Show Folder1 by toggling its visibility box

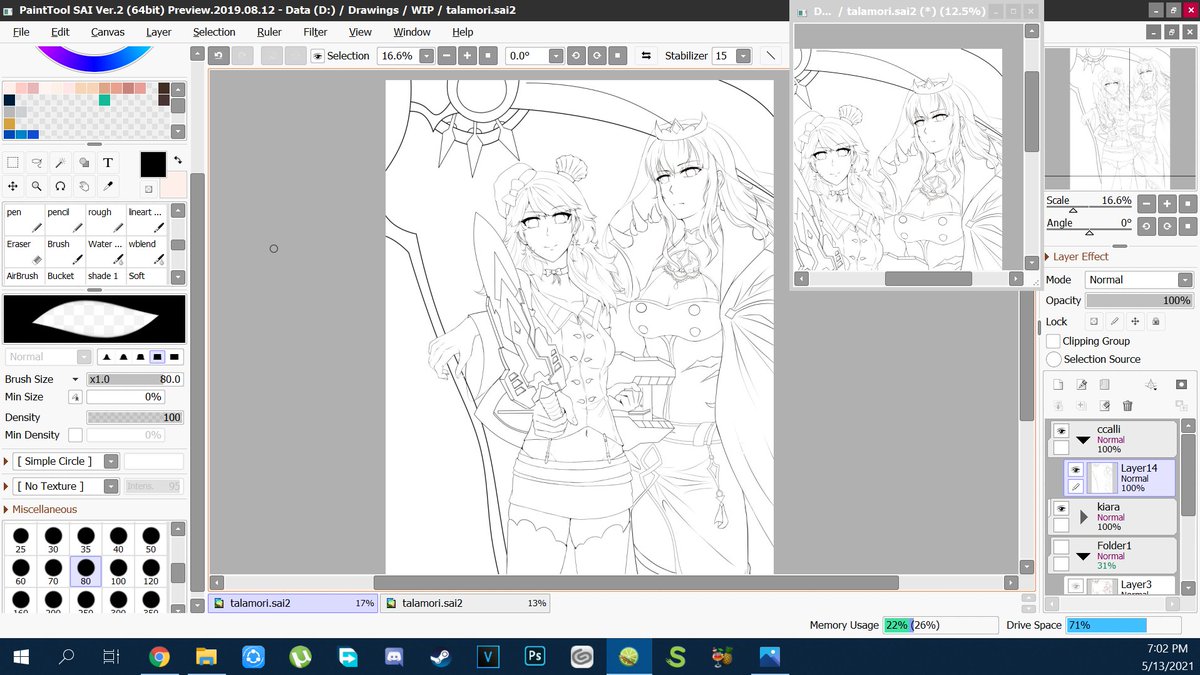1061,546
